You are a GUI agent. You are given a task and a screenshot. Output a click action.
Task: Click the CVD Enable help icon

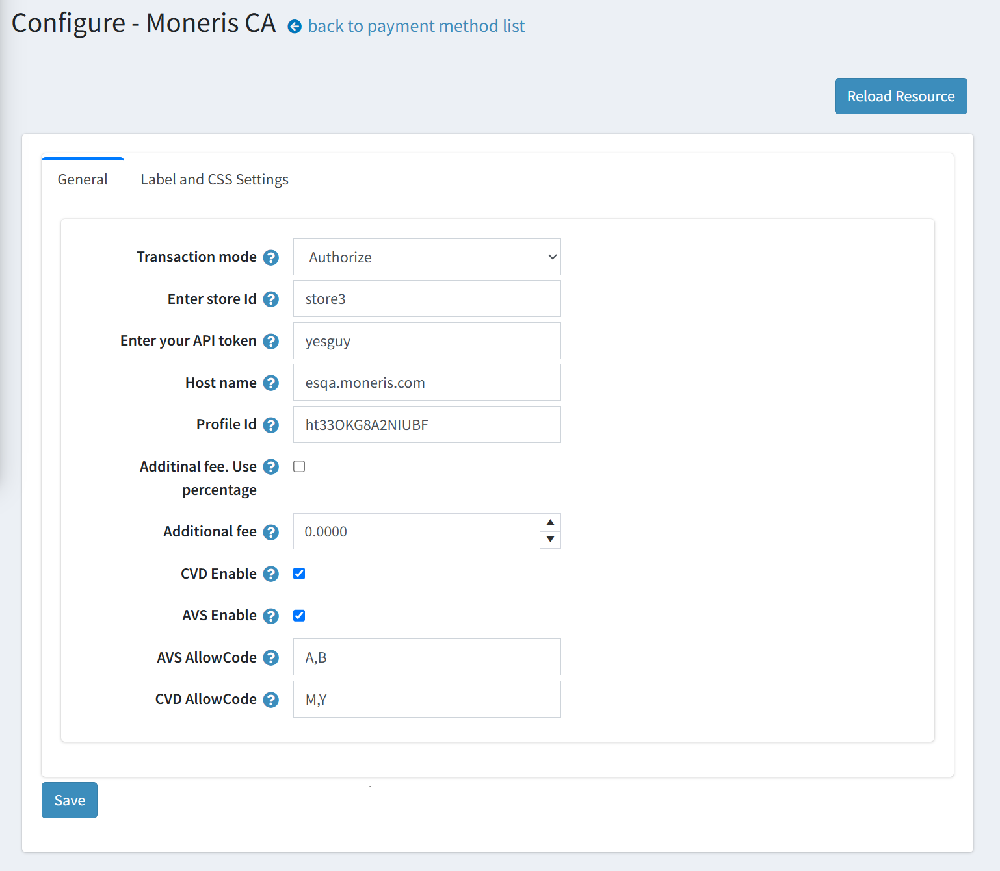(271, 573)
